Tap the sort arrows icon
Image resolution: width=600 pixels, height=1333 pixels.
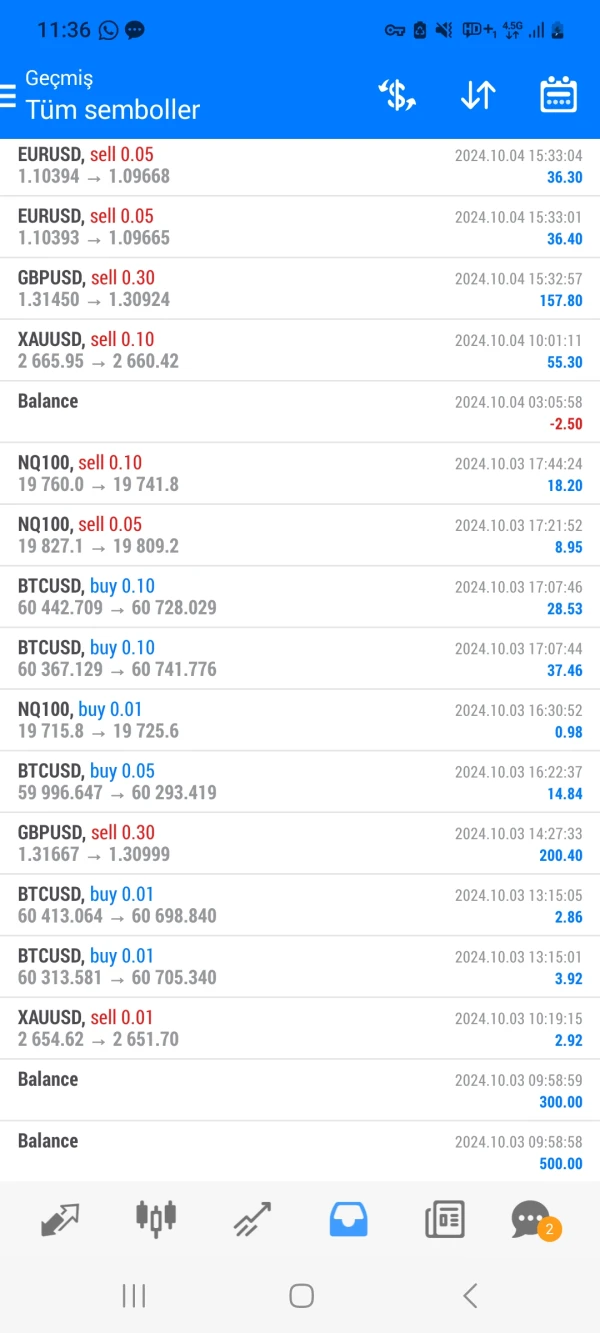tap(478, 96)
